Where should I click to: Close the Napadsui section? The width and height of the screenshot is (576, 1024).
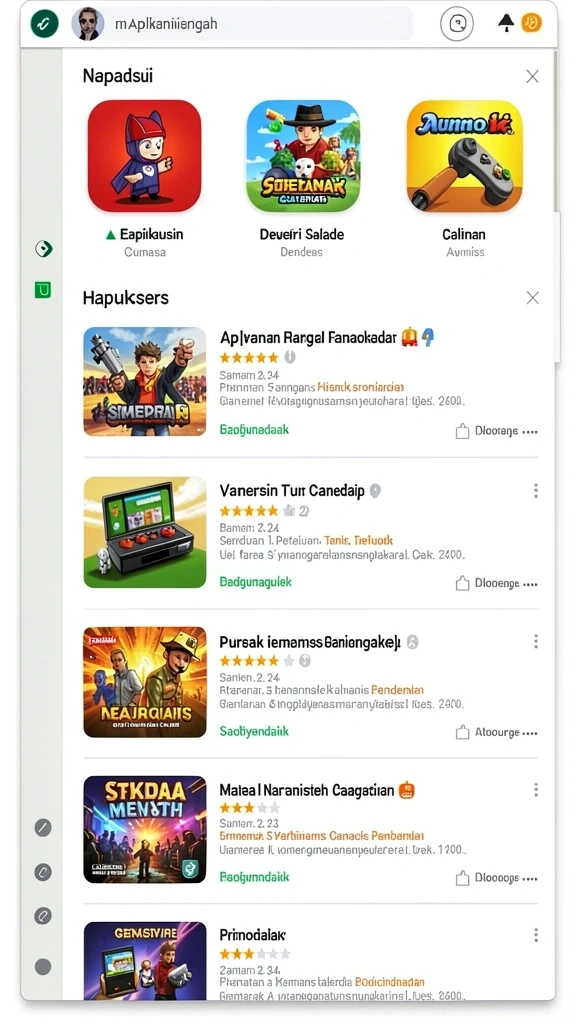(532, 76)
